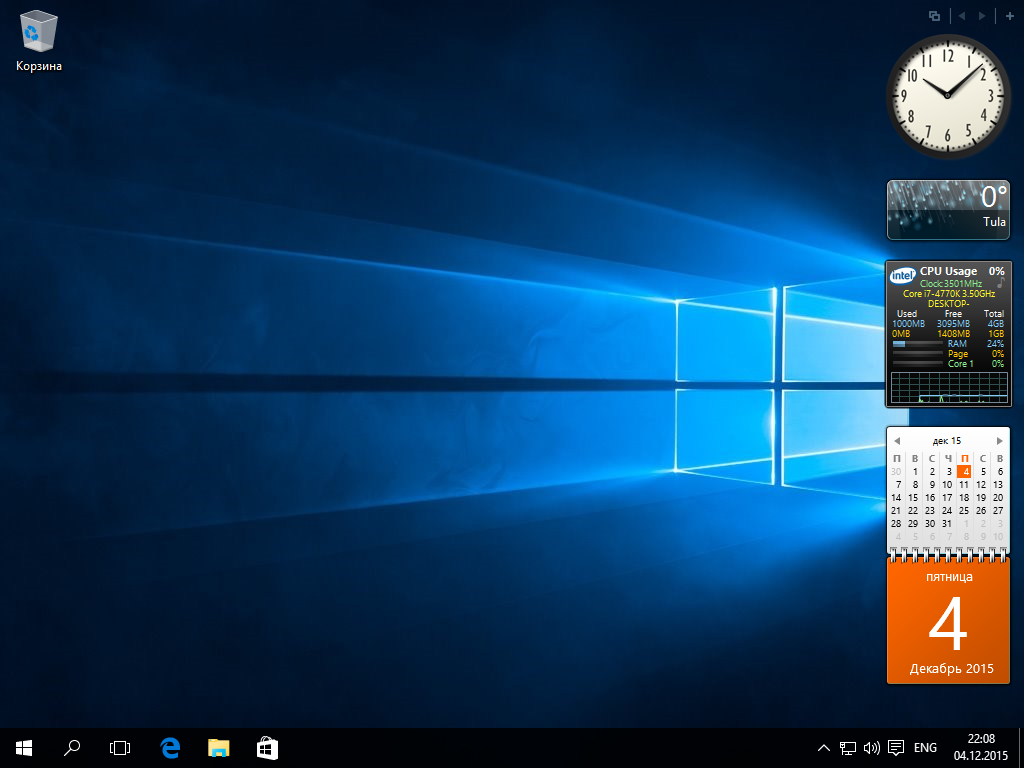Open the volume speaker tray icon

871,748
